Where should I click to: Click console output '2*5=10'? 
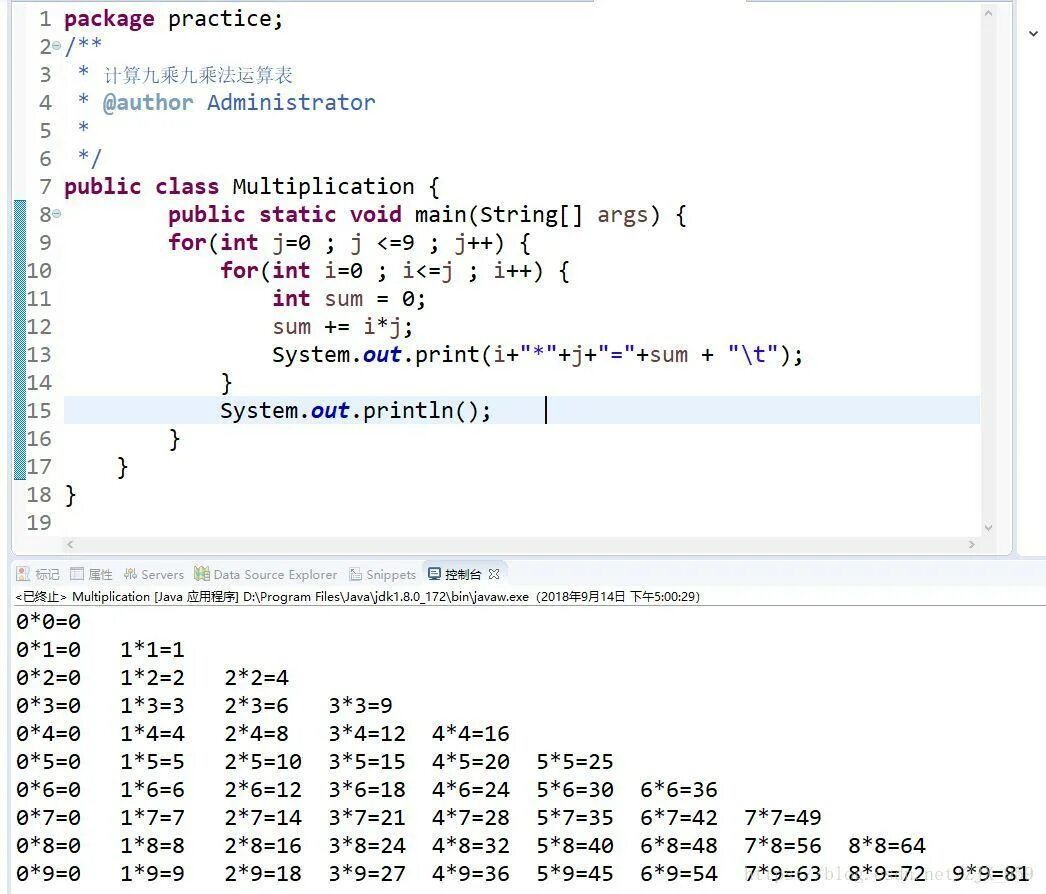coord(263,762)
